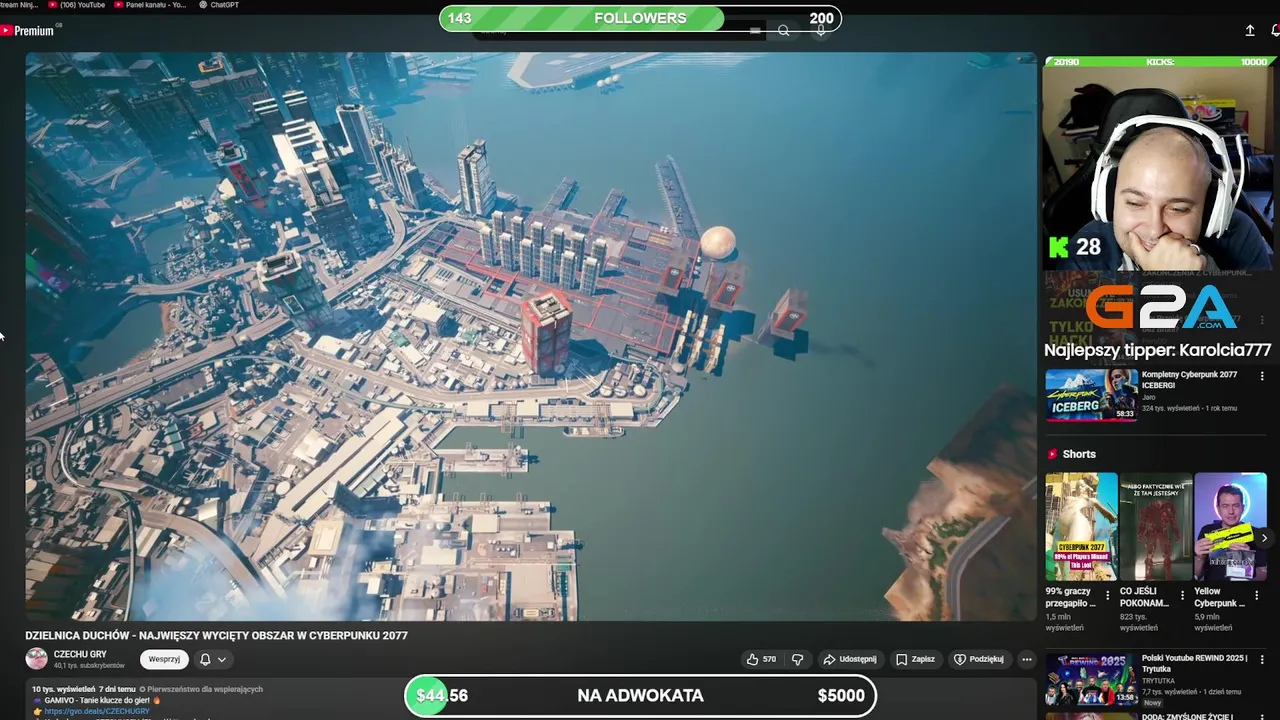Open notification bell dropdown for CZECHU GRY
This screenshot has height=720, width=1280.
click(x=213, y=659)
